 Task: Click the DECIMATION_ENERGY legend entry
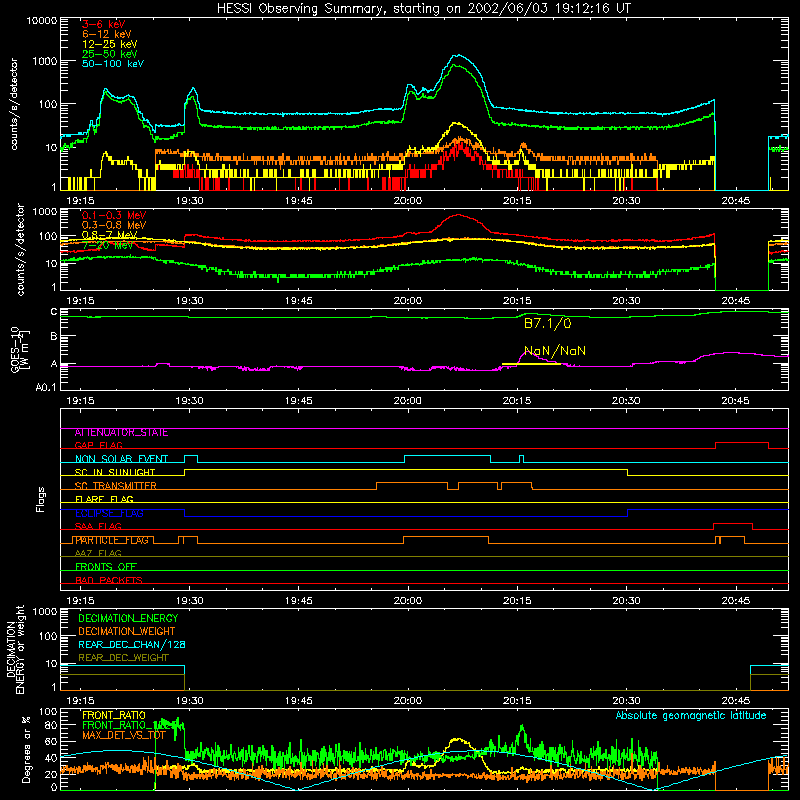[128, 618]
